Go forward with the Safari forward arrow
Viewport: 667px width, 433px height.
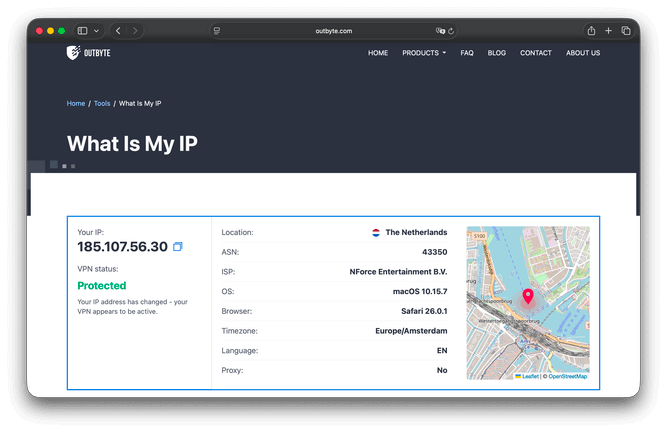click(135, 31)
